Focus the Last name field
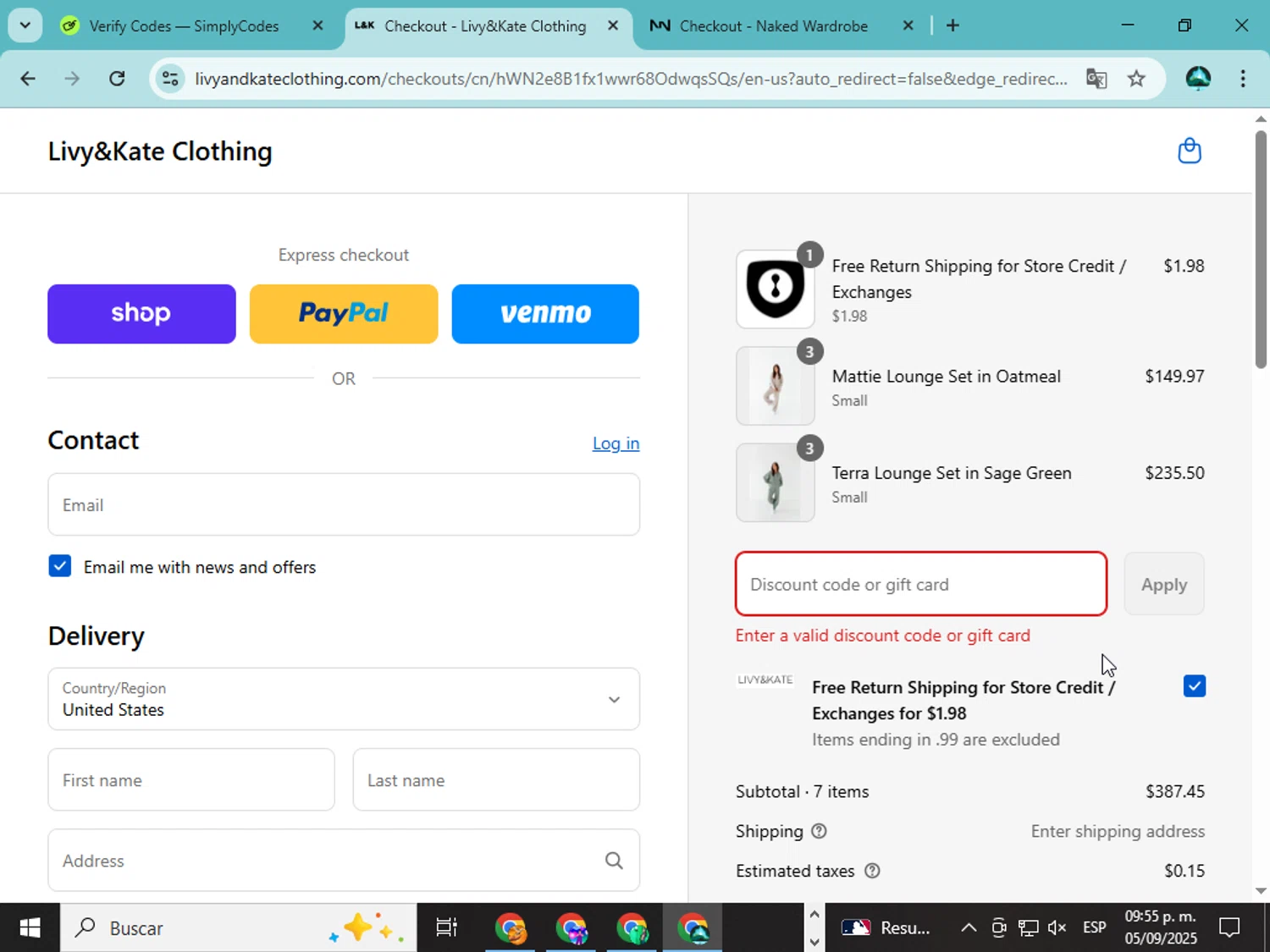1270x952 pixels. 496,779
